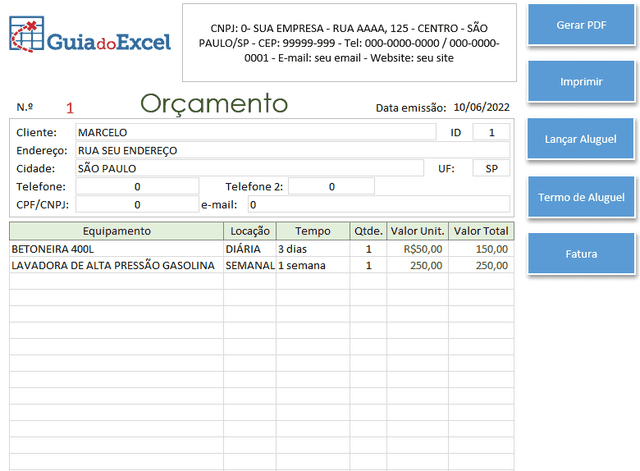
Task: Click the Telefone 2 input field
Action: click(x=331, y=186)
